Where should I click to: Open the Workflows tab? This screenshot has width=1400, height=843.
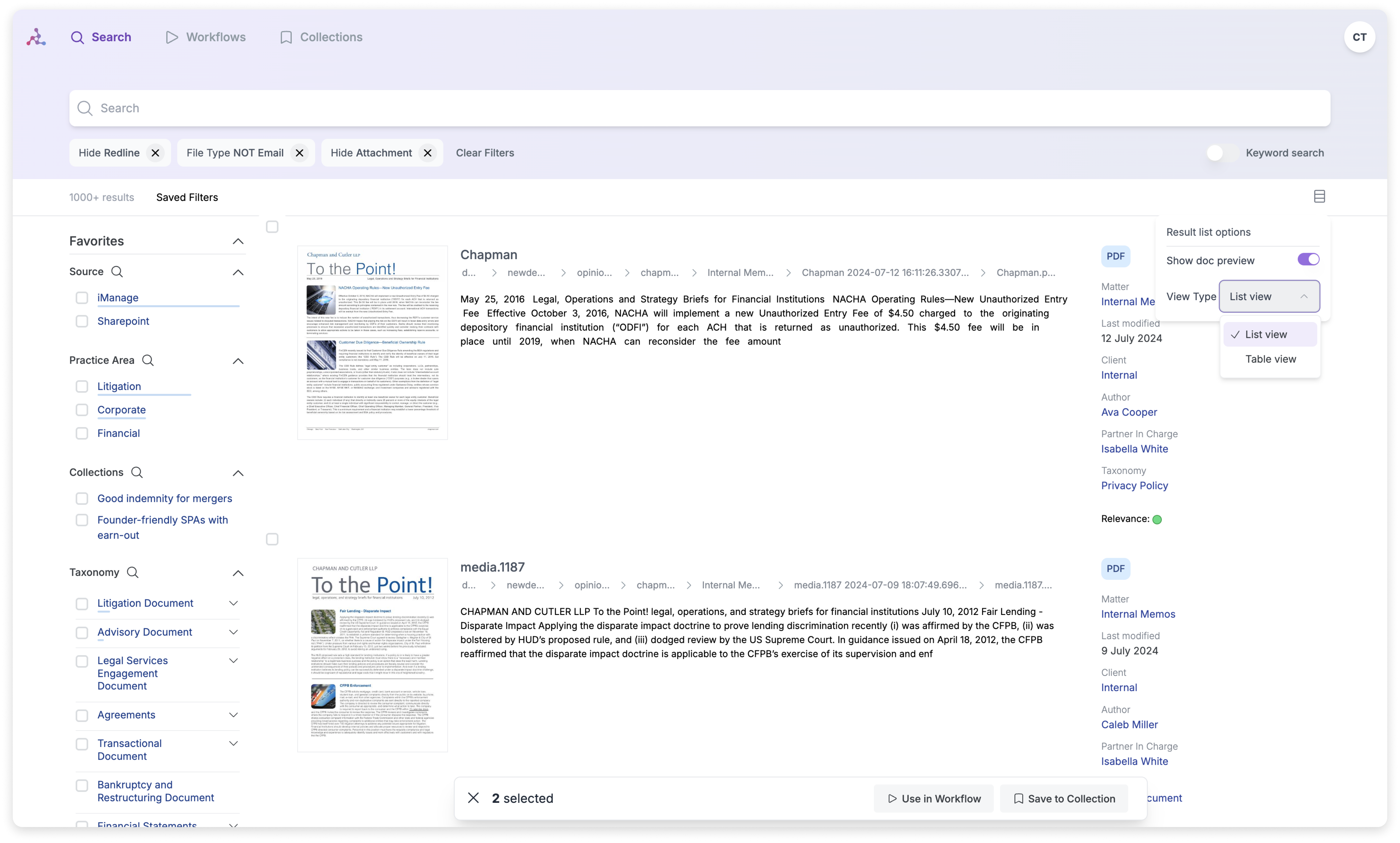coord(206,37)
